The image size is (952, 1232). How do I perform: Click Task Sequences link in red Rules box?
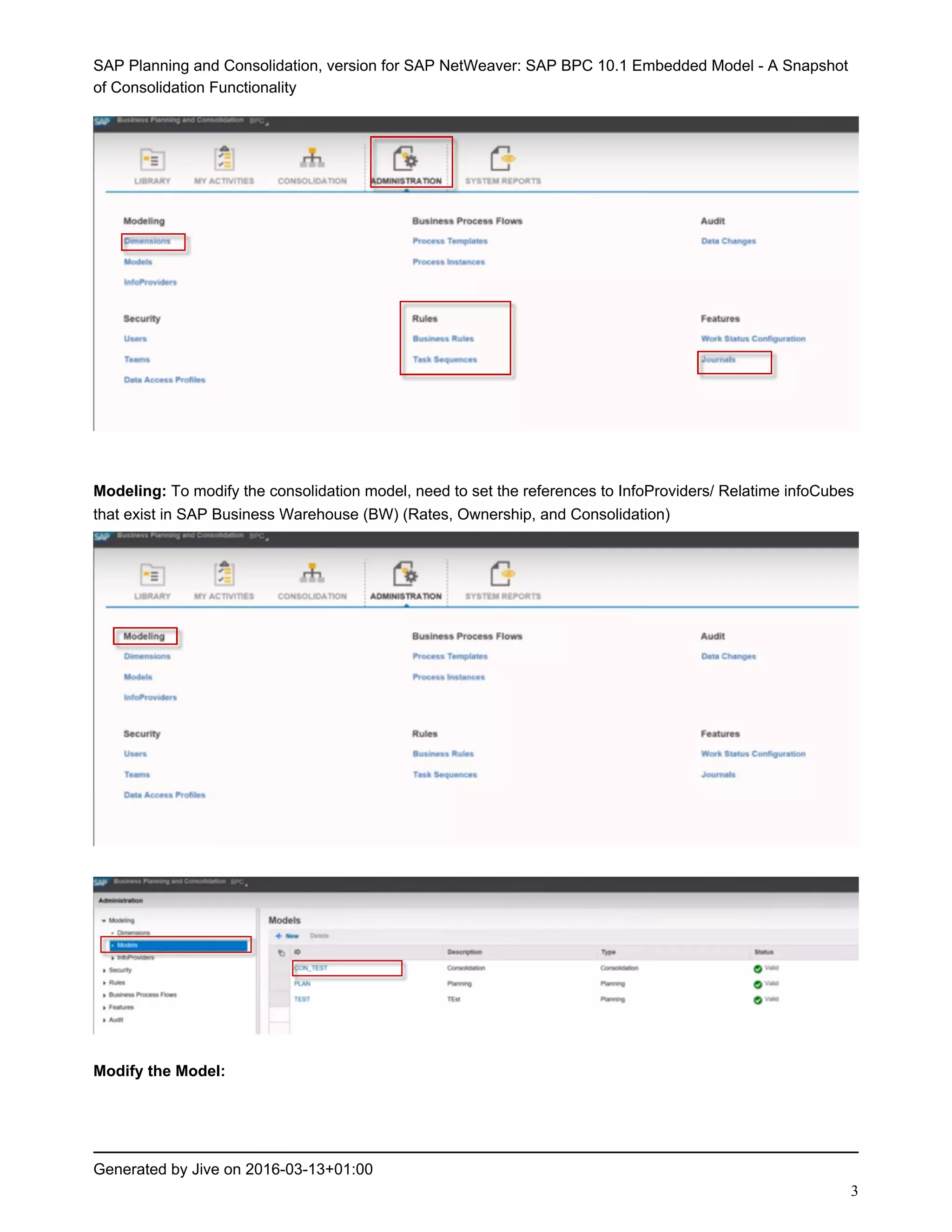pos(444,359)
